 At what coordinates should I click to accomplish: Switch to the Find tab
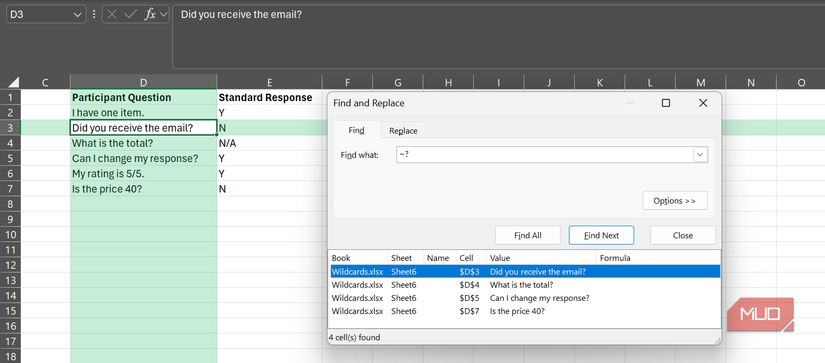[357, 130]
